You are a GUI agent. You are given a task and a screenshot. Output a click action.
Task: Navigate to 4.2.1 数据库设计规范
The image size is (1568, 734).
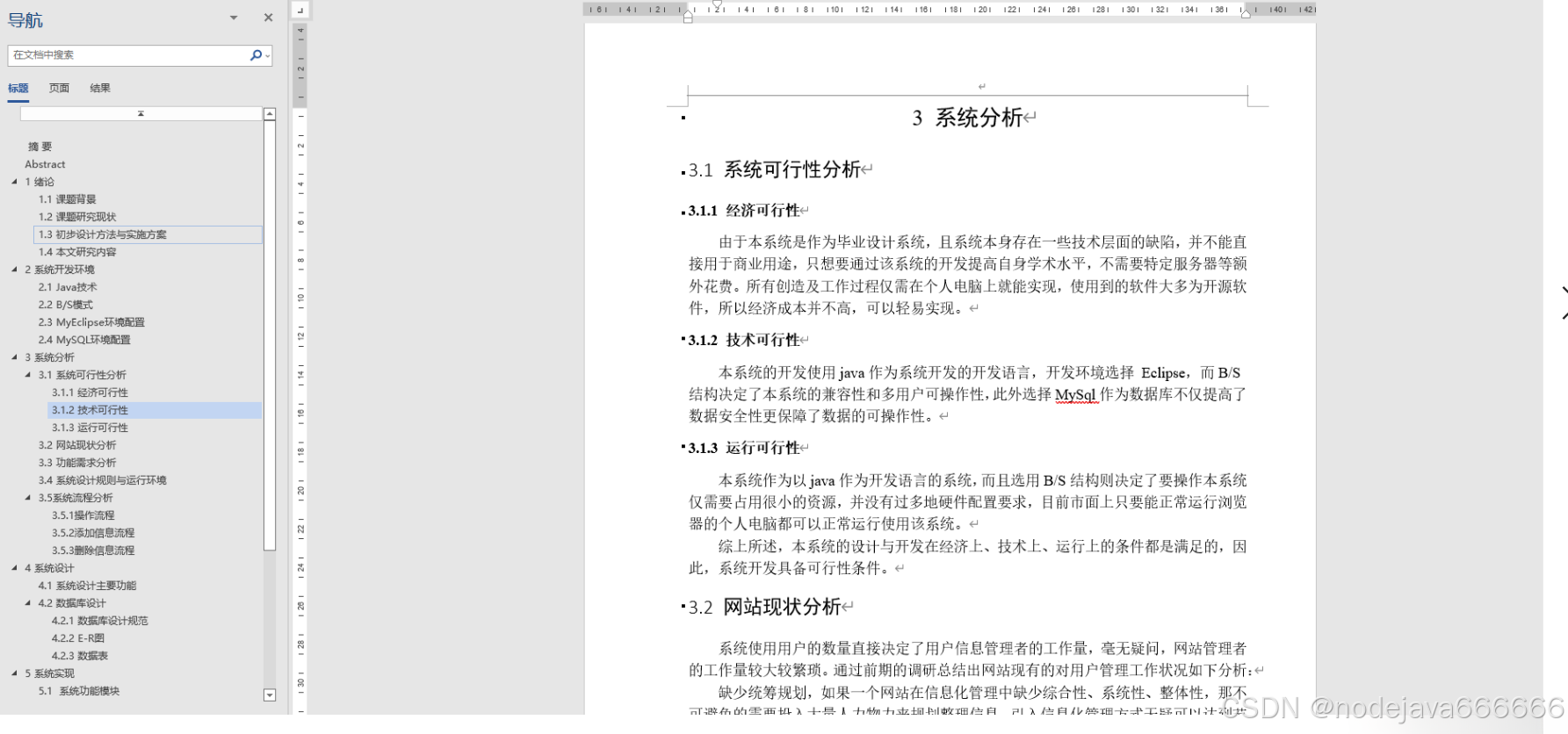[99, 621]
